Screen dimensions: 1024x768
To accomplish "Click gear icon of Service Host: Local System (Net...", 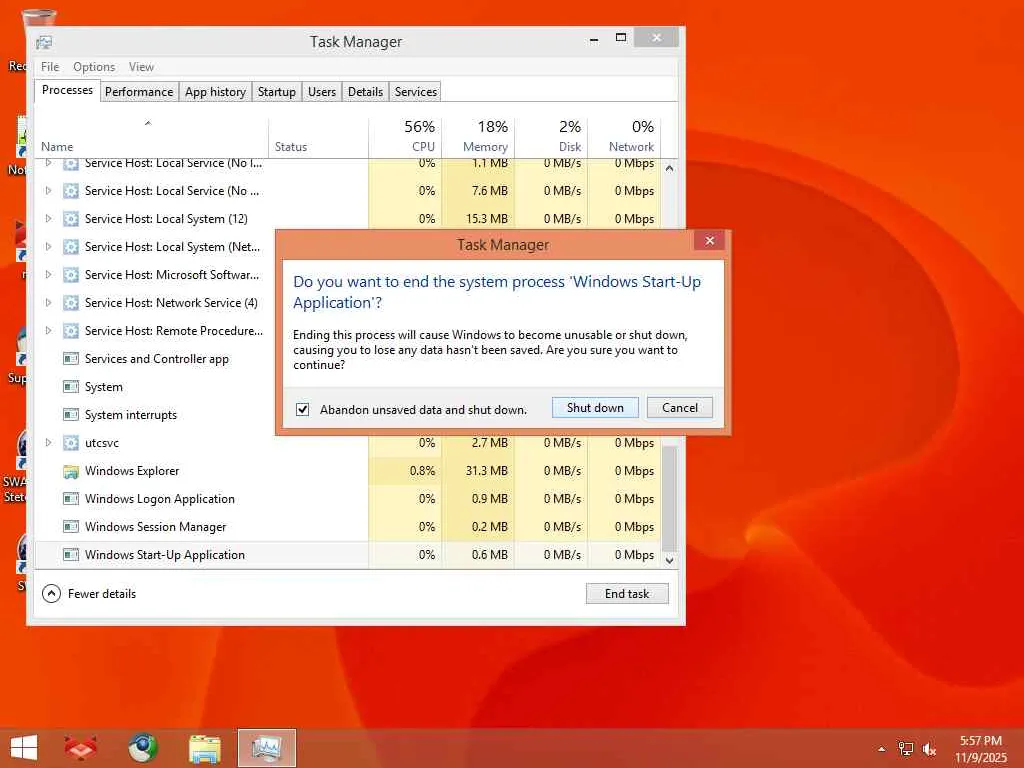I will [x=71, y=247].
